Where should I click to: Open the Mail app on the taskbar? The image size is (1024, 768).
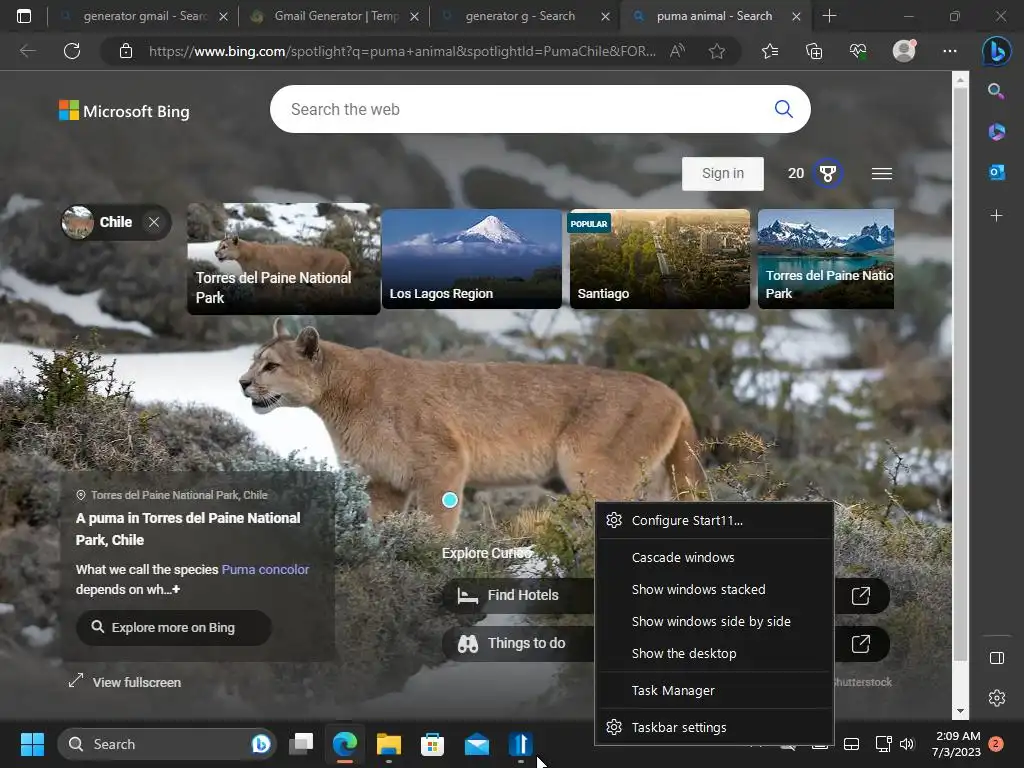477,744
